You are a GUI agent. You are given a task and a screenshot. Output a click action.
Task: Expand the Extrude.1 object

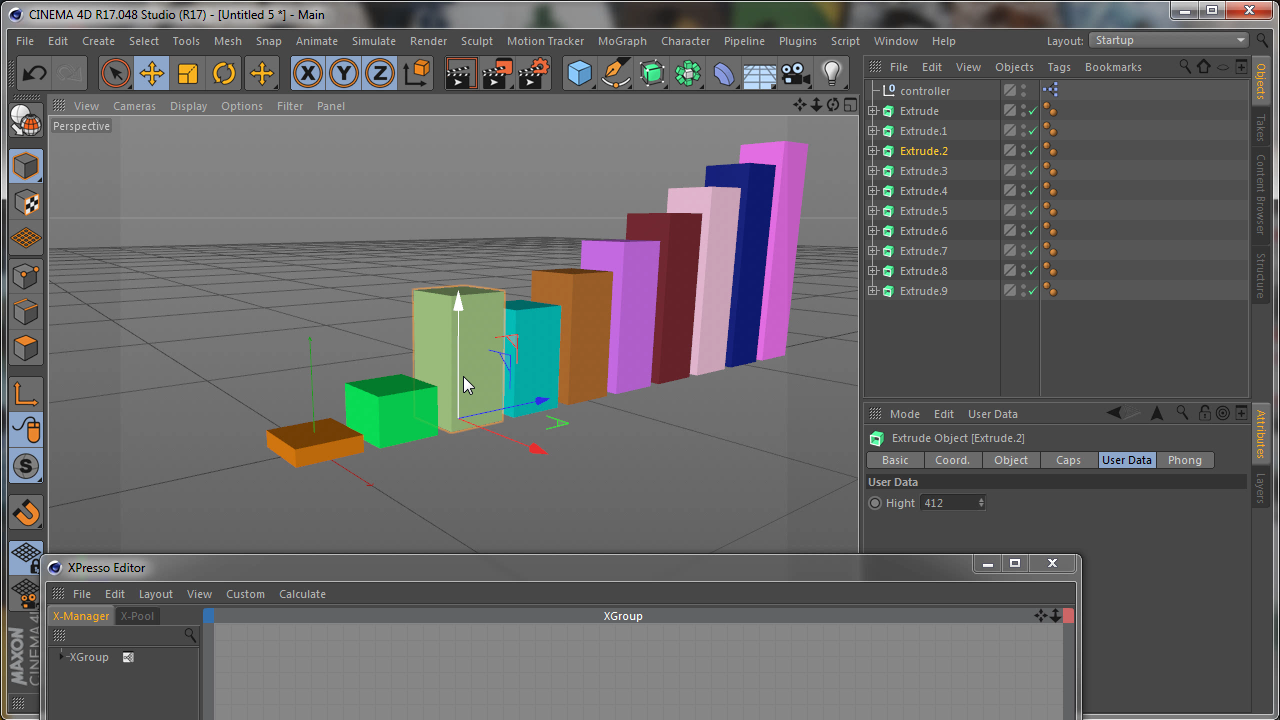point(873,131)
